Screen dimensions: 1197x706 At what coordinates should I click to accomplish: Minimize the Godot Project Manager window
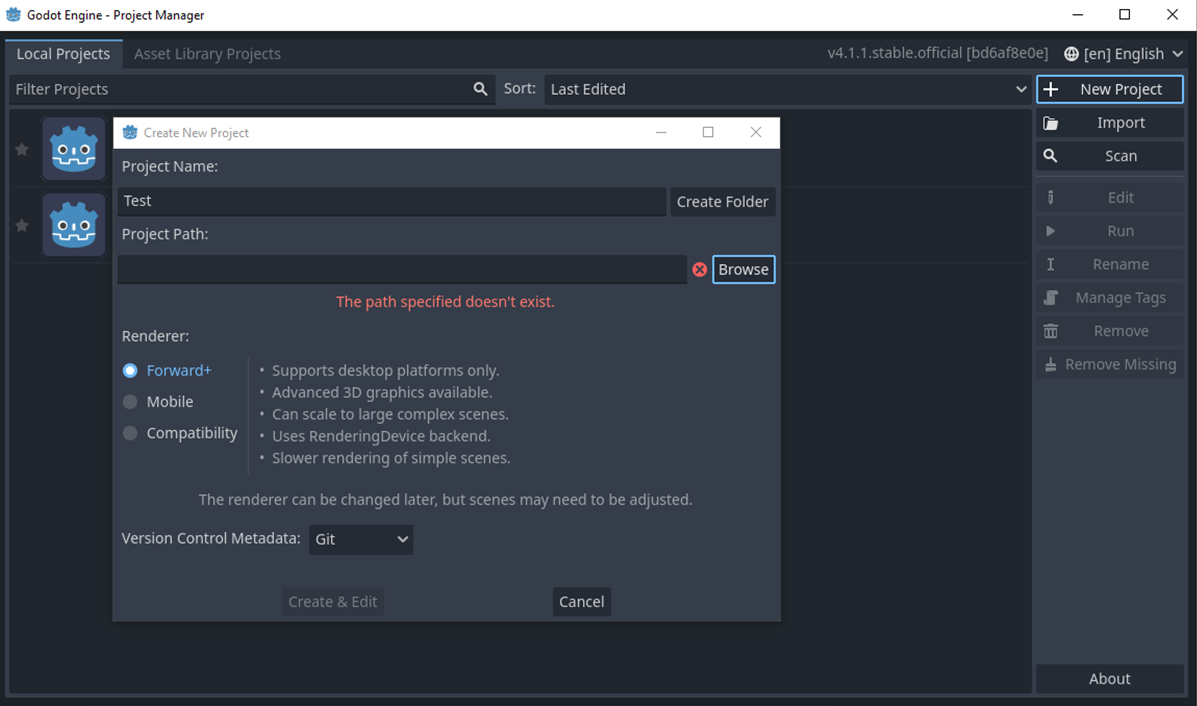pos(1077,15)
